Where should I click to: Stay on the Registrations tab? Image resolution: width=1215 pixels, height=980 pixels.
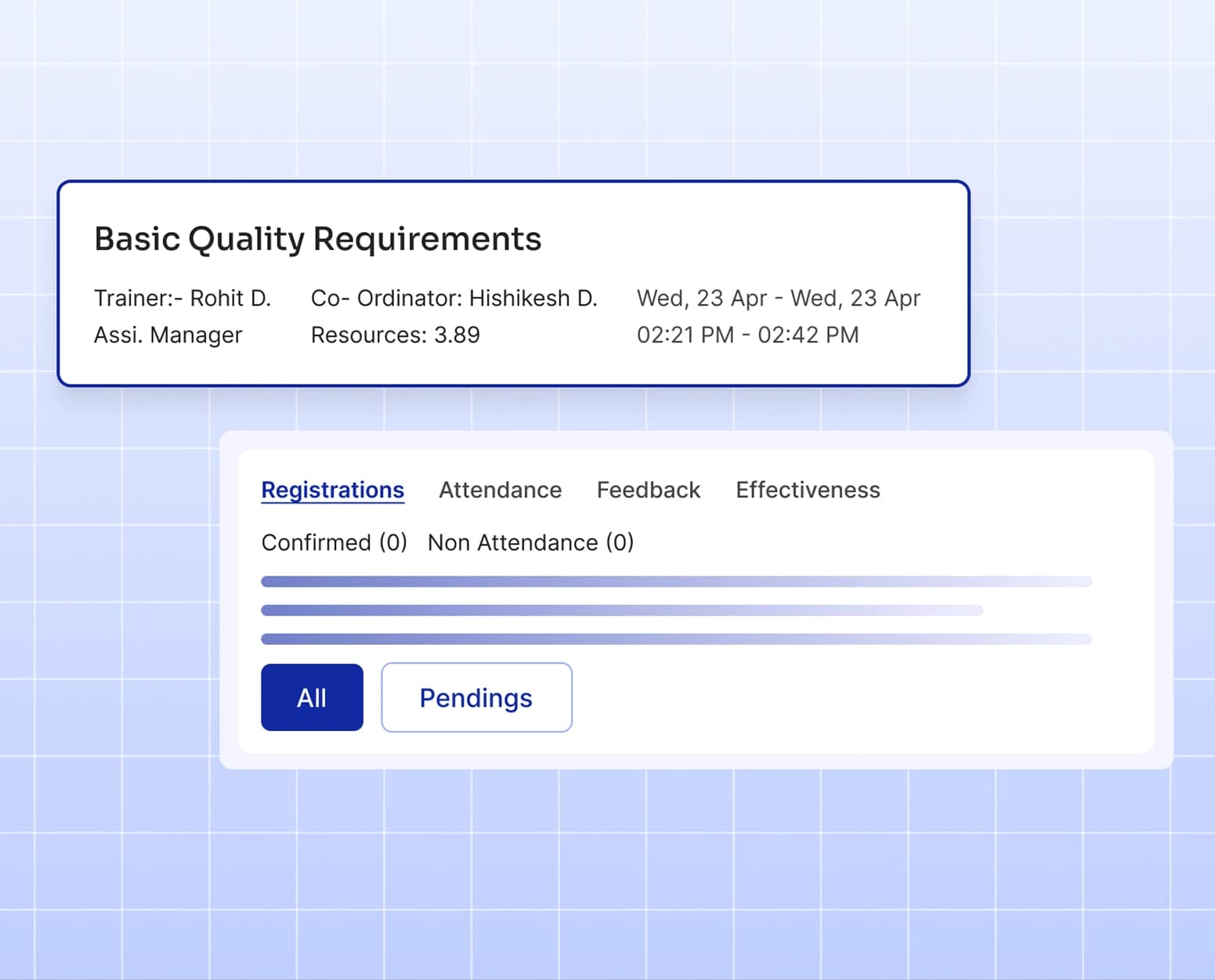point(332,490)
